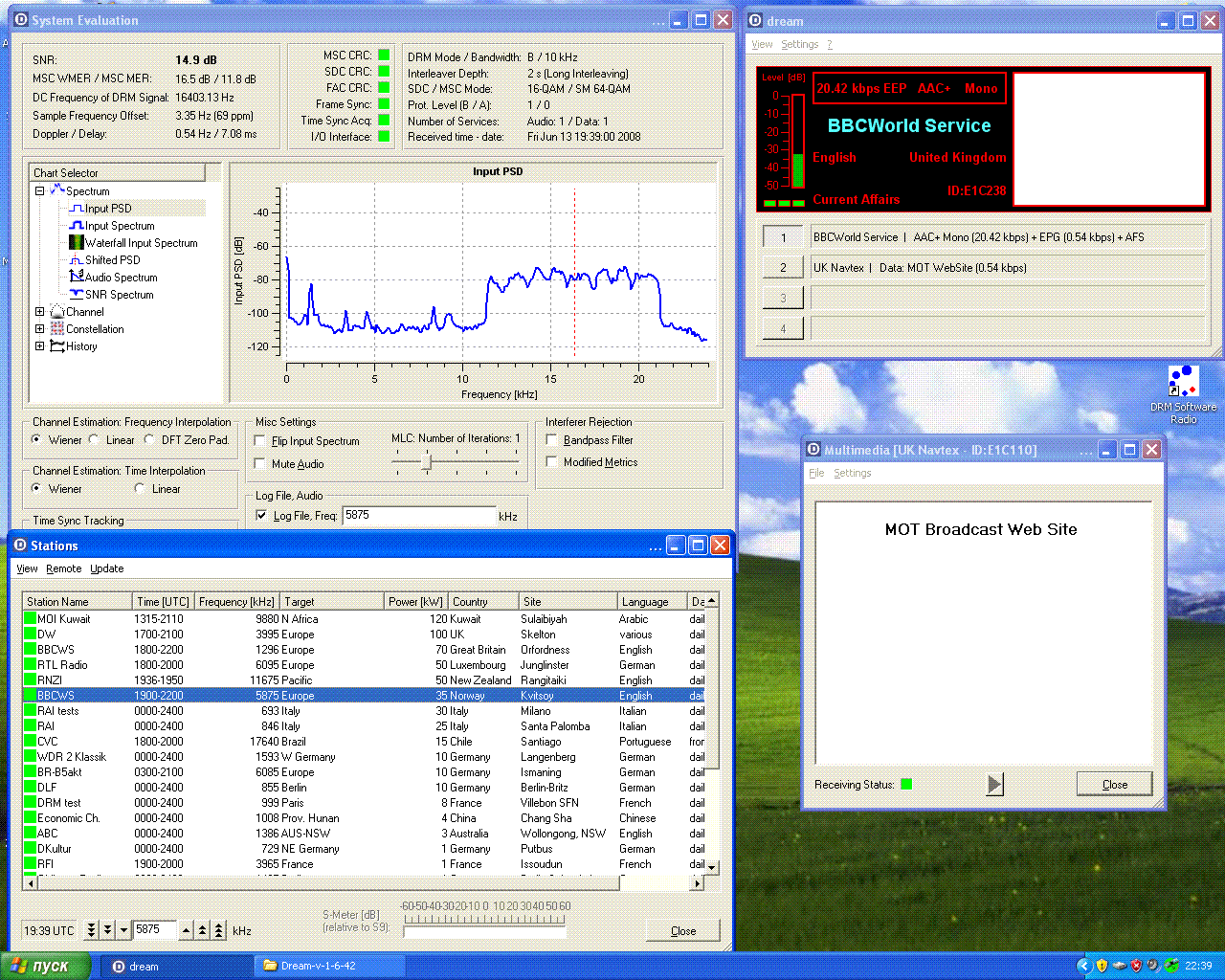Collapse the Spectrum tree node
Viewport: 1225px width, 980px height.
click(x=39, y=191)
